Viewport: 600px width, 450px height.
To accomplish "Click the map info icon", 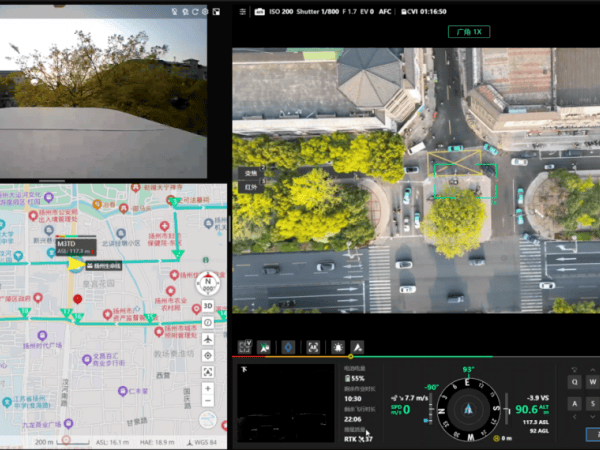I will click(208, 322).
